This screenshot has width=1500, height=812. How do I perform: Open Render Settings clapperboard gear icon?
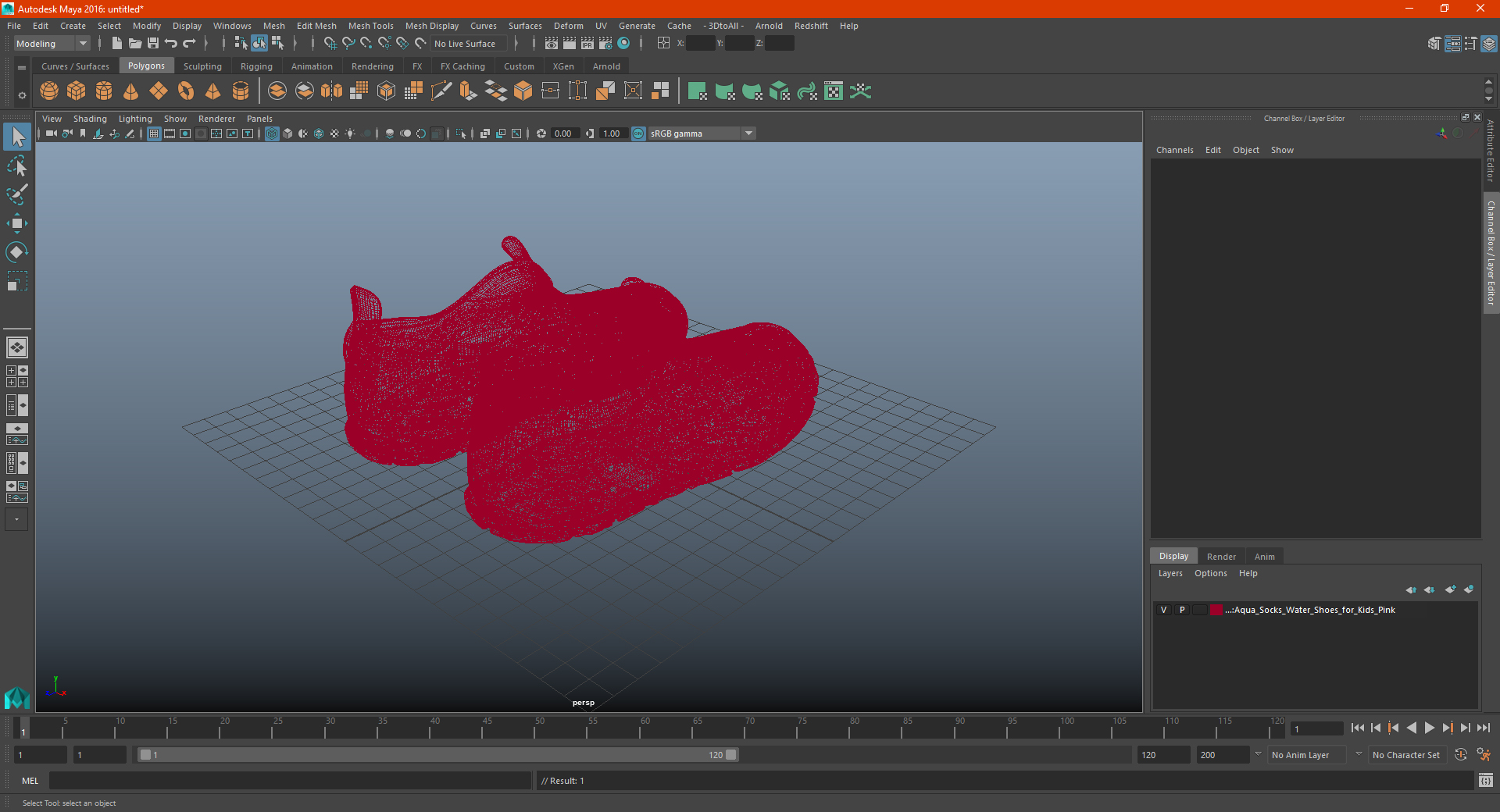pos(605,43)
